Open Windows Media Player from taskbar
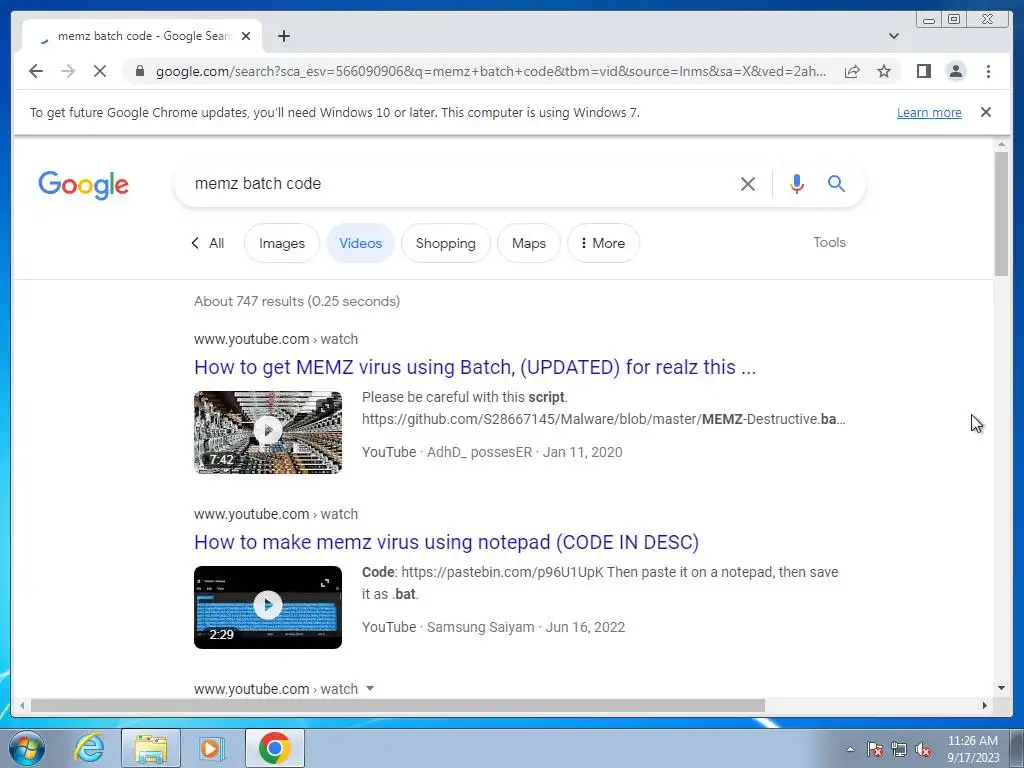The width and height of the screenshot is (1024, 768). click(x=212, y=748)
